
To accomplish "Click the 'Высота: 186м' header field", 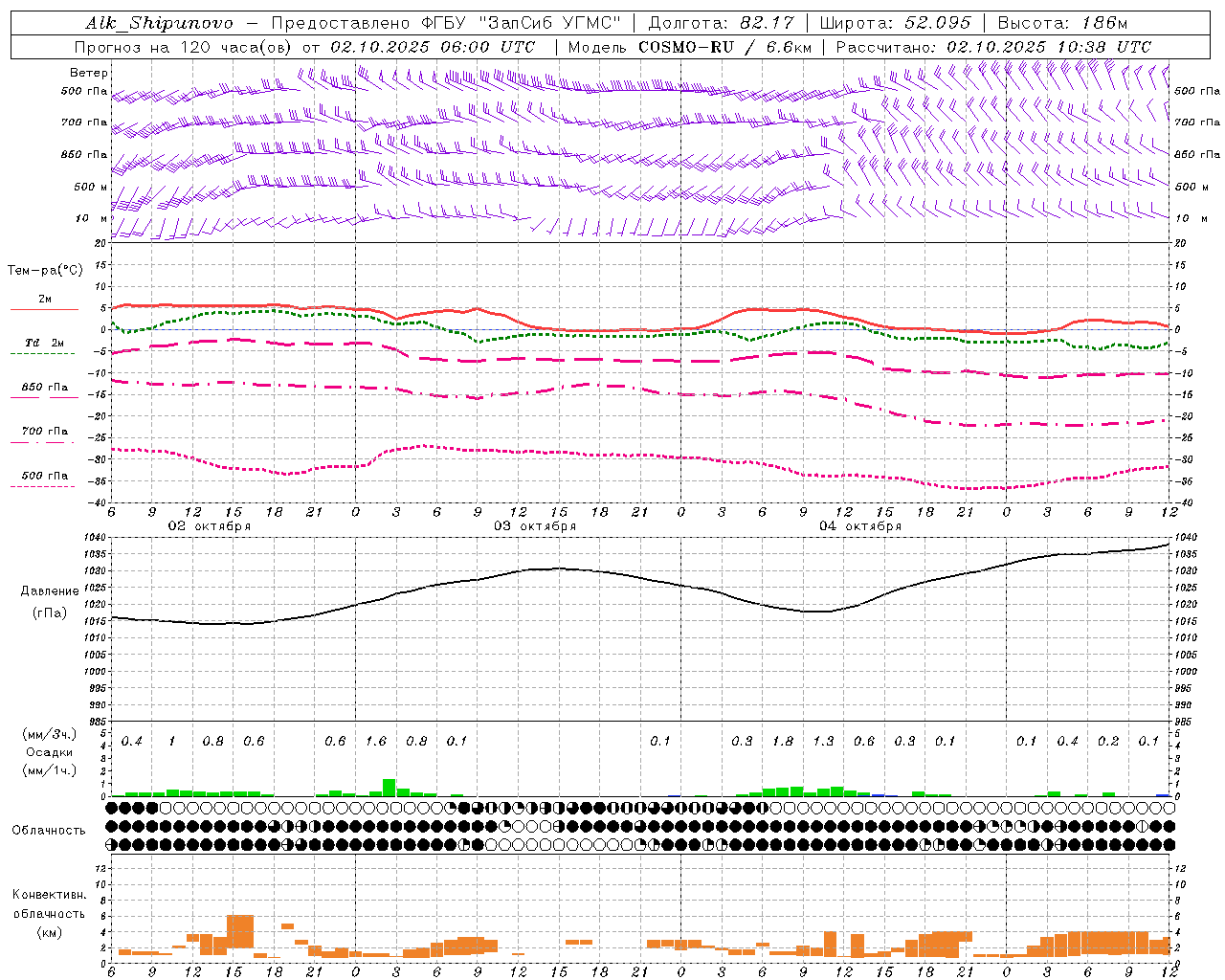I will tap(1062, 23).
